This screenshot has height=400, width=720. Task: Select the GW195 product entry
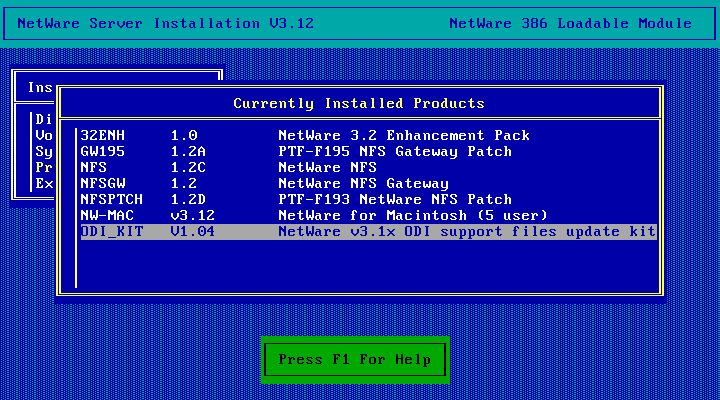tap(368, 152)
